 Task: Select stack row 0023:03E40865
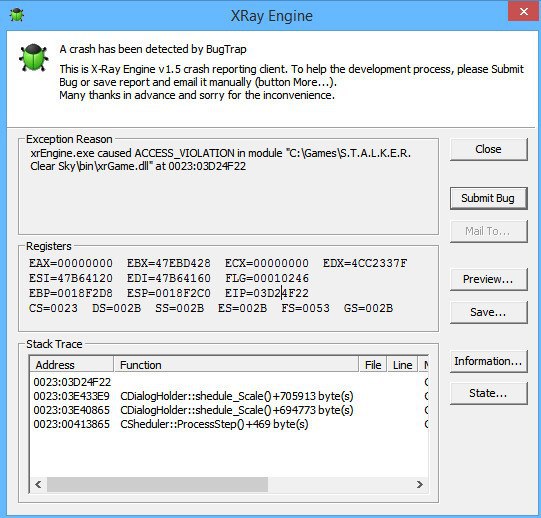click(x=229, y=410)
